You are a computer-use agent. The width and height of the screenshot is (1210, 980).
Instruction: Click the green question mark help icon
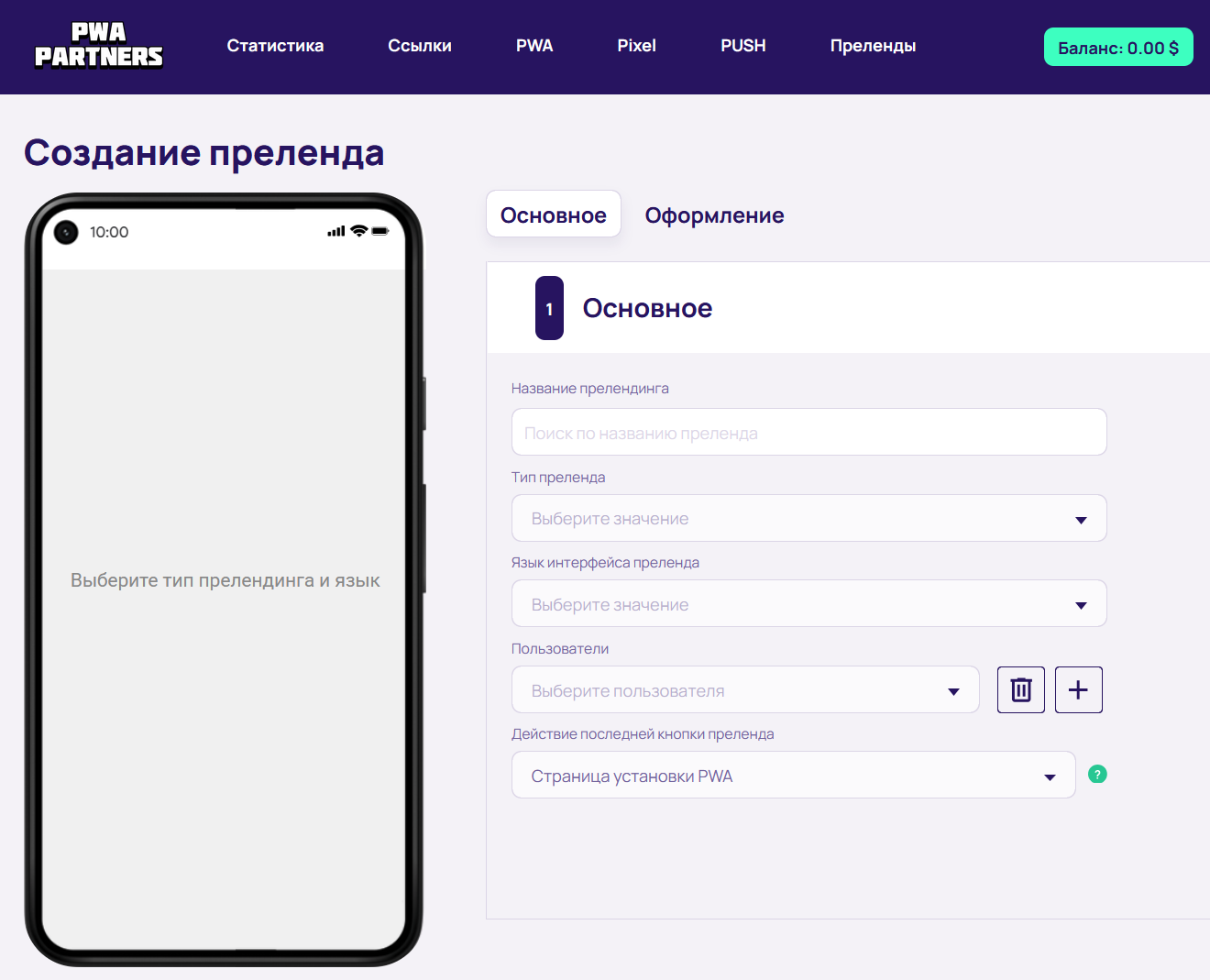1097,774
